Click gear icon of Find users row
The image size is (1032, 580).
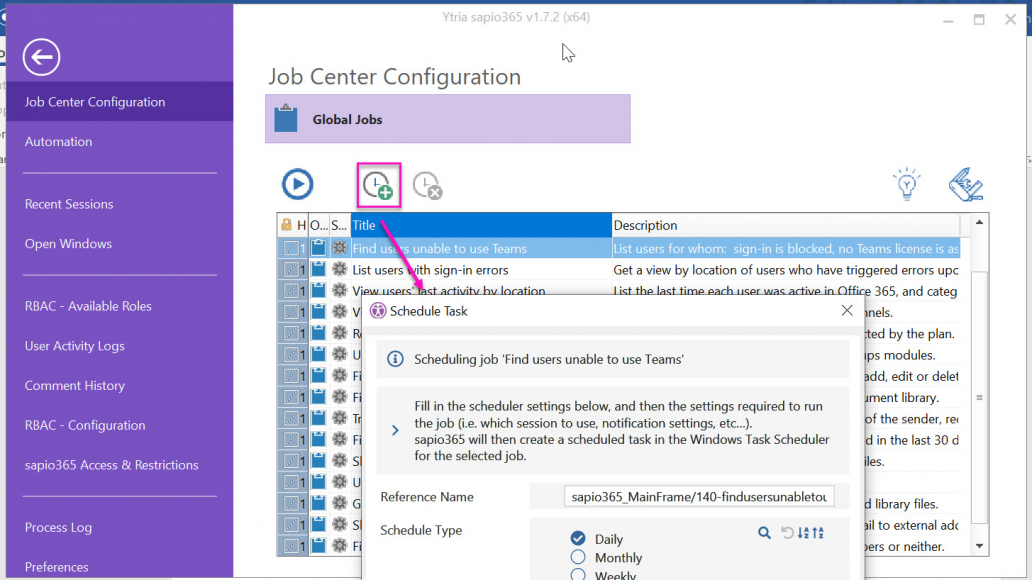coord(340,248)
